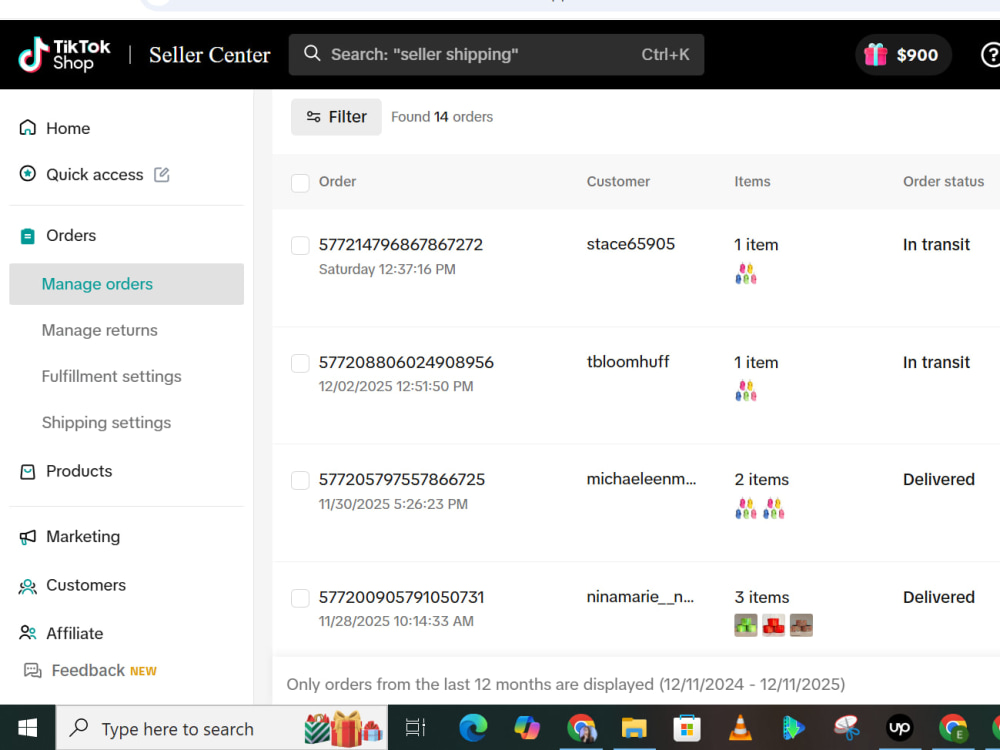Click the help question mark icon
This screenshot has width=1000, height=750.
[x=991, y=55]
